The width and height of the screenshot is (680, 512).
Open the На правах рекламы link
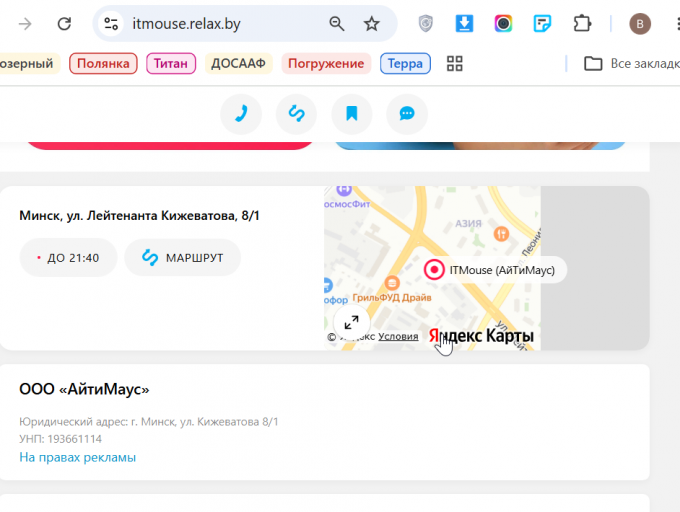pyautogui.click(x=78, y=457)
